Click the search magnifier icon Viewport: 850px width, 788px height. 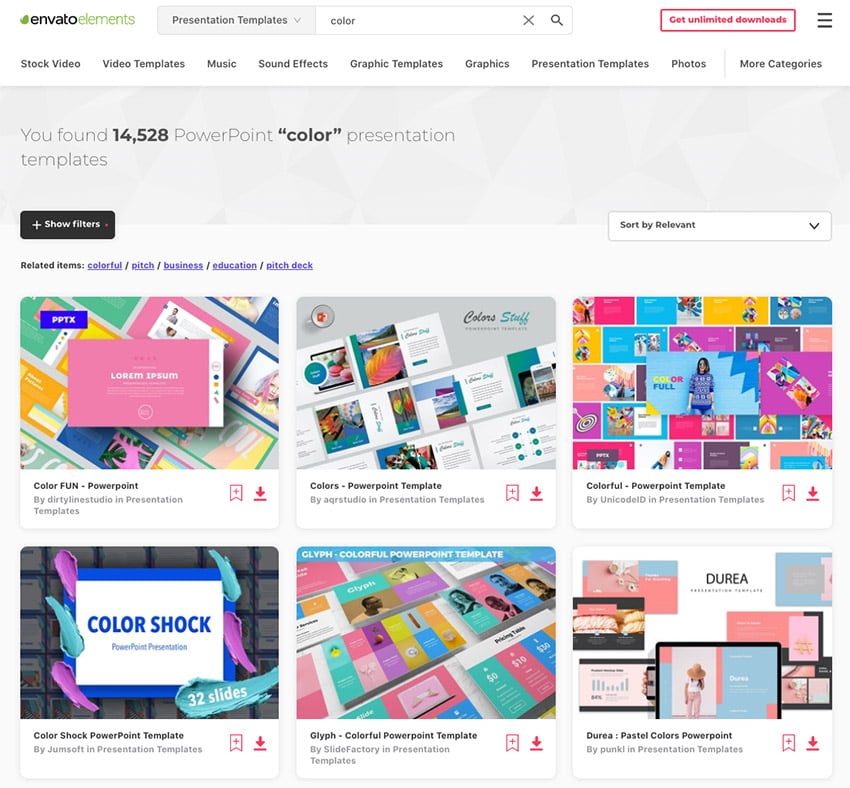557,20
